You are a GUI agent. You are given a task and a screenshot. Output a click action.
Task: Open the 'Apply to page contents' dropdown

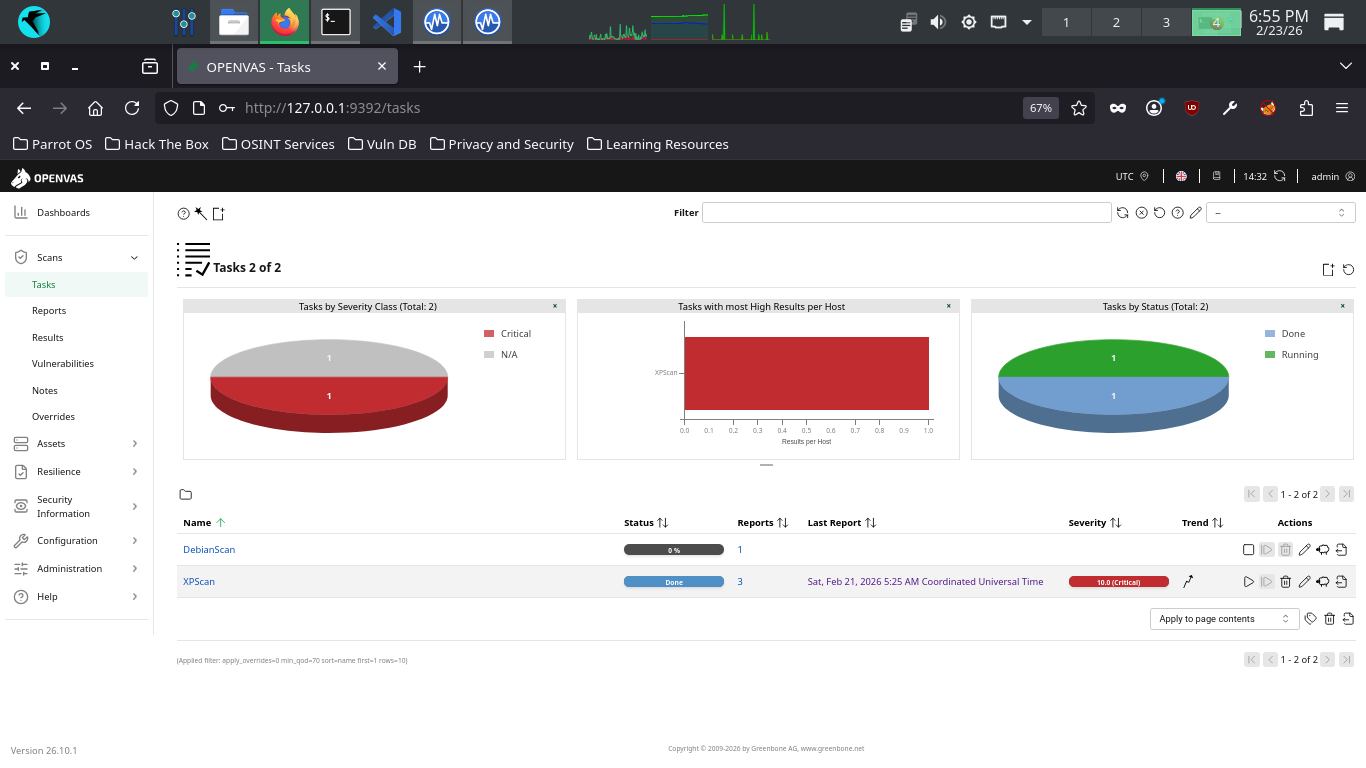(x=1224, y=619)
